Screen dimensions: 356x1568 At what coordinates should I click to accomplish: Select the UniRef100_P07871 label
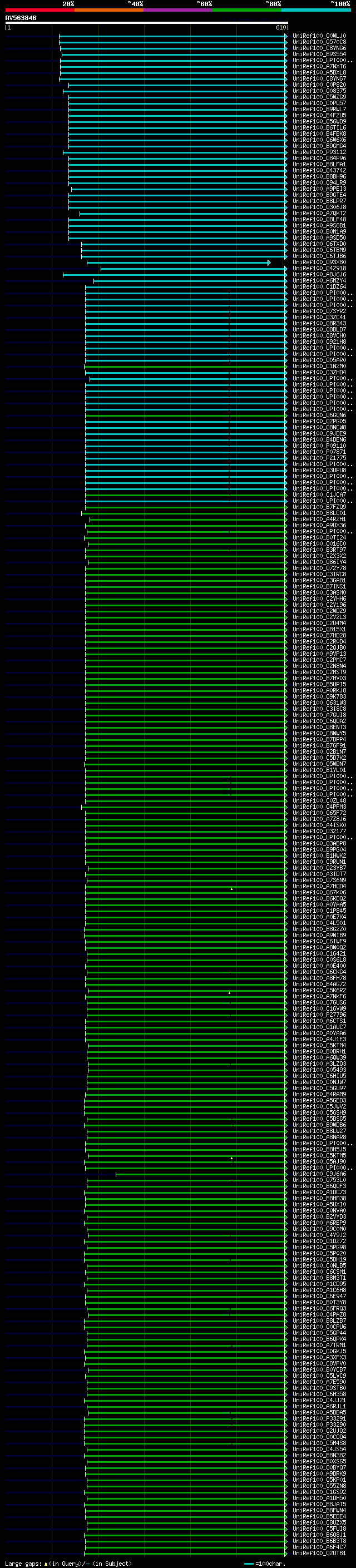click(x=319, y=452)
